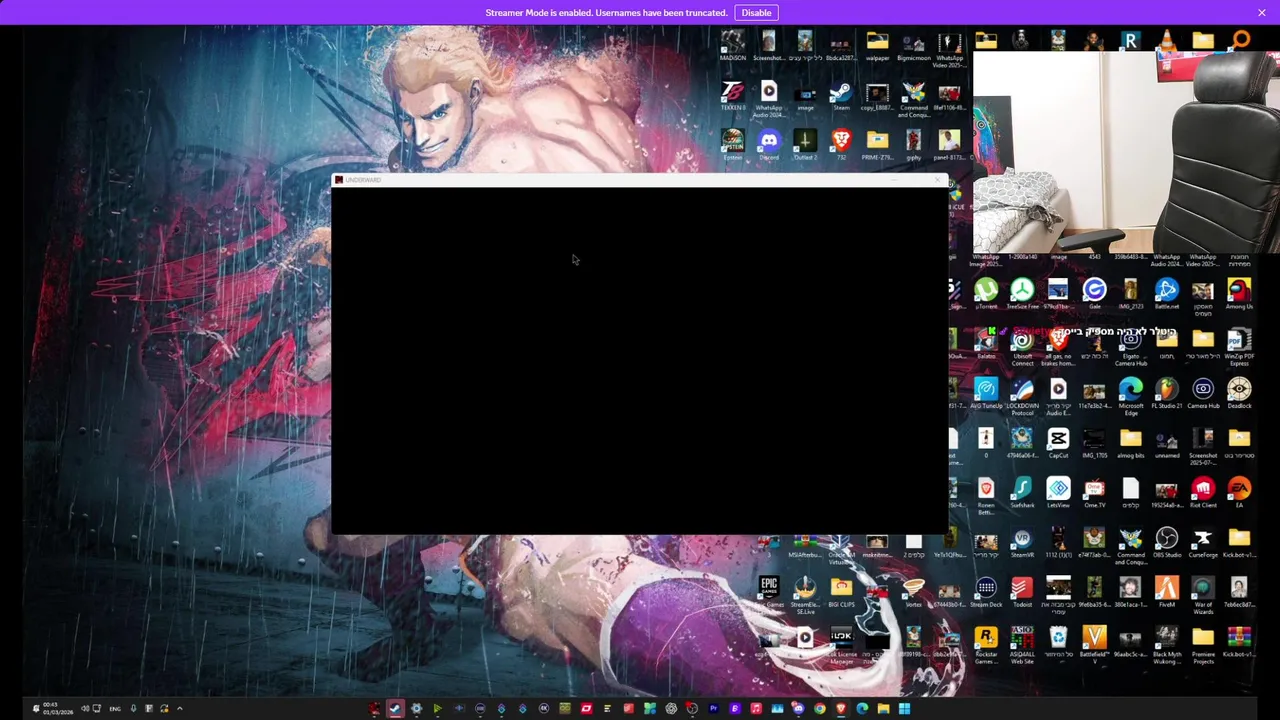The height and width of the screenshot is (720, 1280).
Task: Open the Windows Start button on taskbar
Action: [904, 709]
